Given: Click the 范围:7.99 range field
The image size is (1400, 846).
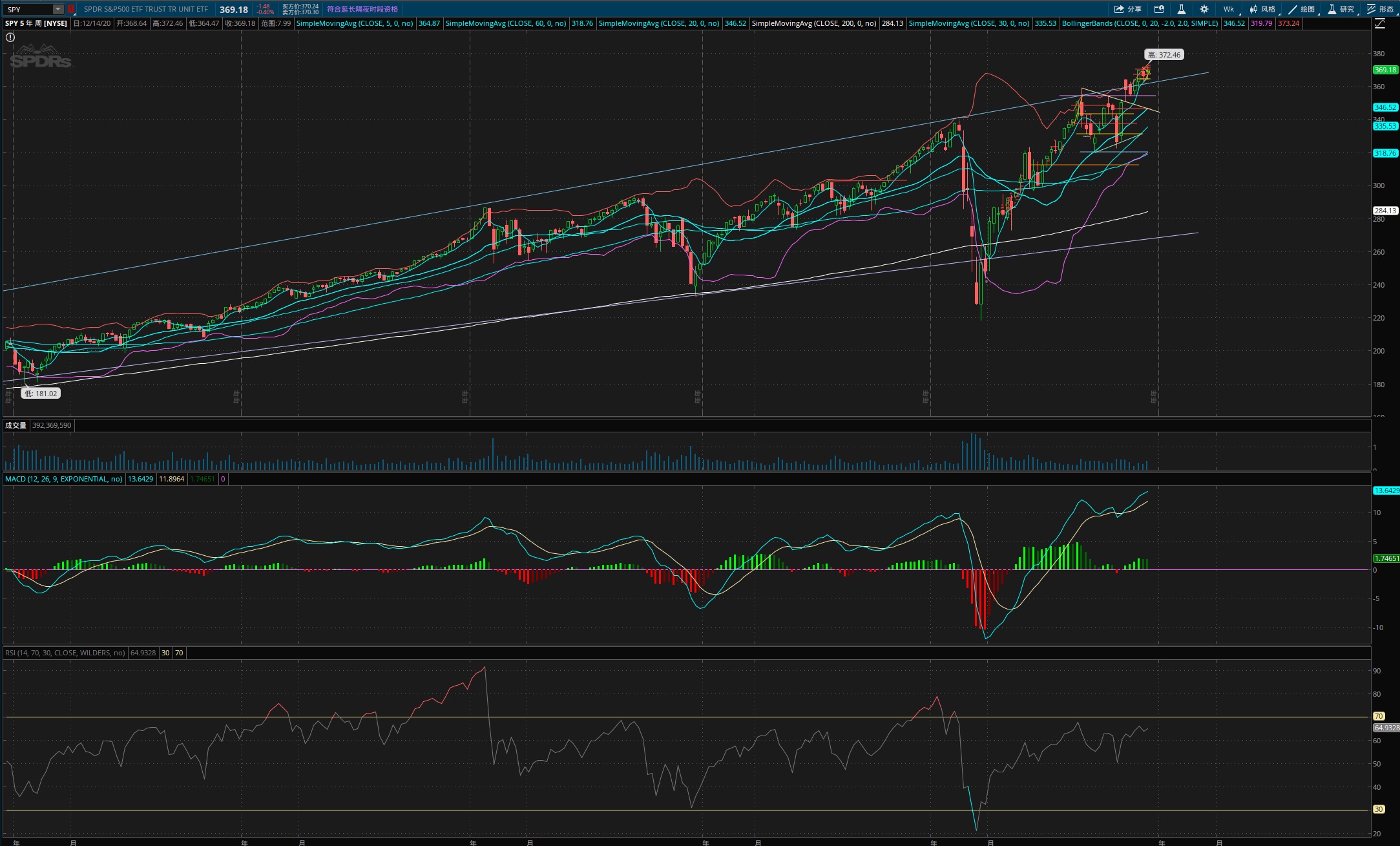Looking at the screenshot, I should [275, 23].
